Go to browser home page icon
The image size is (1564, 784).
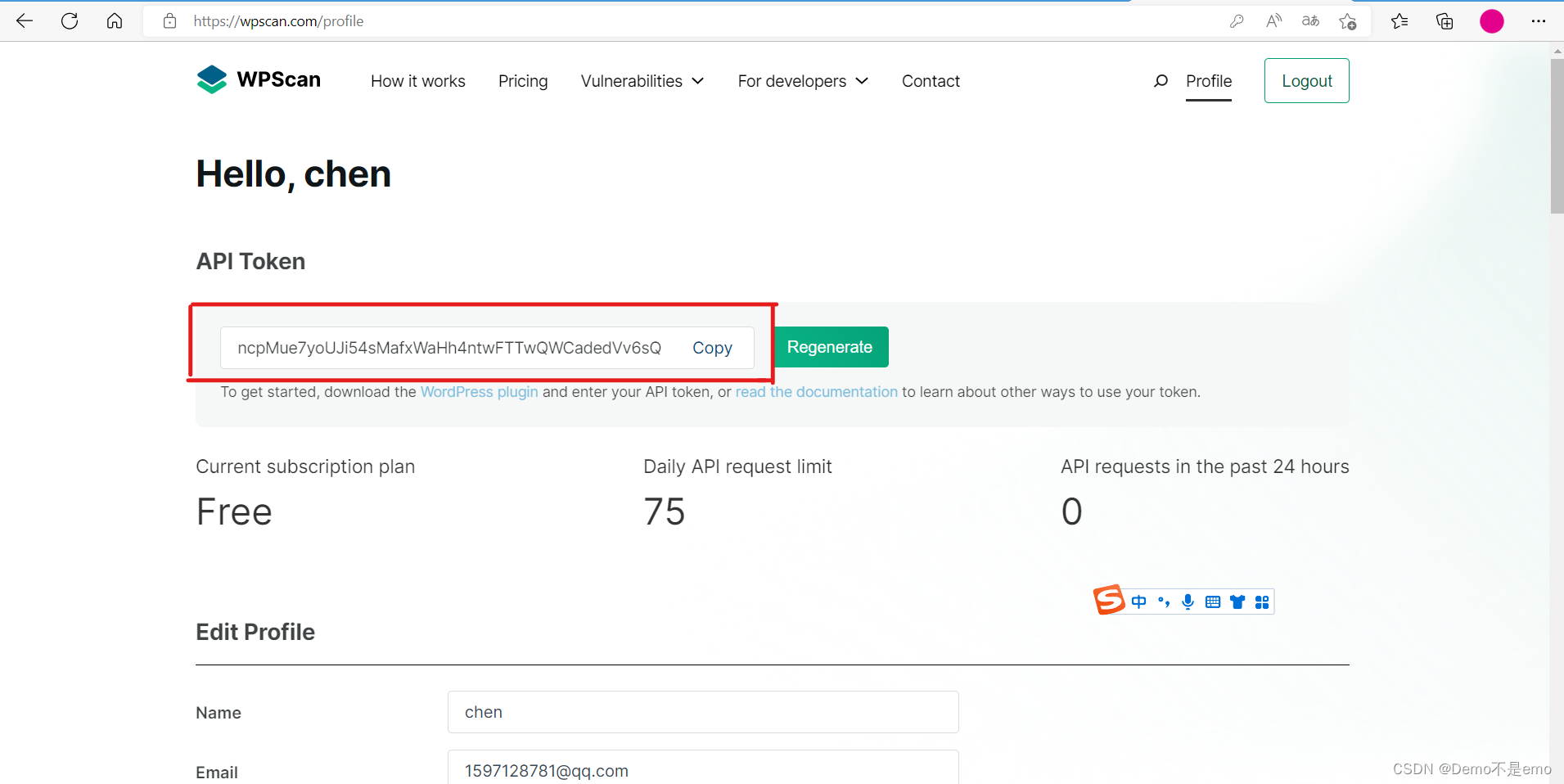115,21
